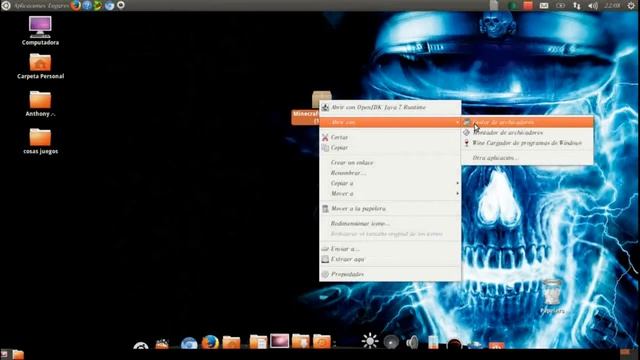640x360 pixels.
Task: Select the Computadora desktop icon
Action: pos(40,31)
